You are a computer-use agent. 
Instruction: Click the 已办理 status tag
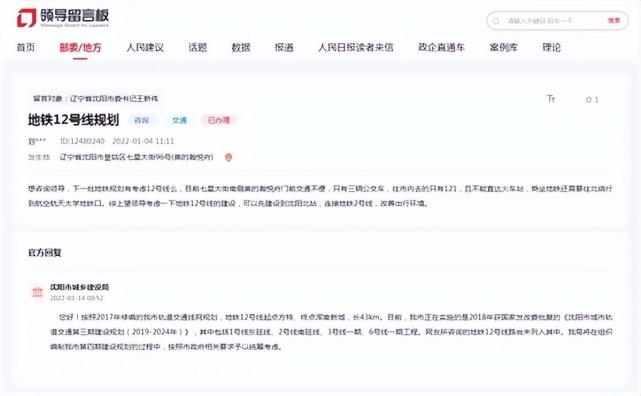[219, 120]
